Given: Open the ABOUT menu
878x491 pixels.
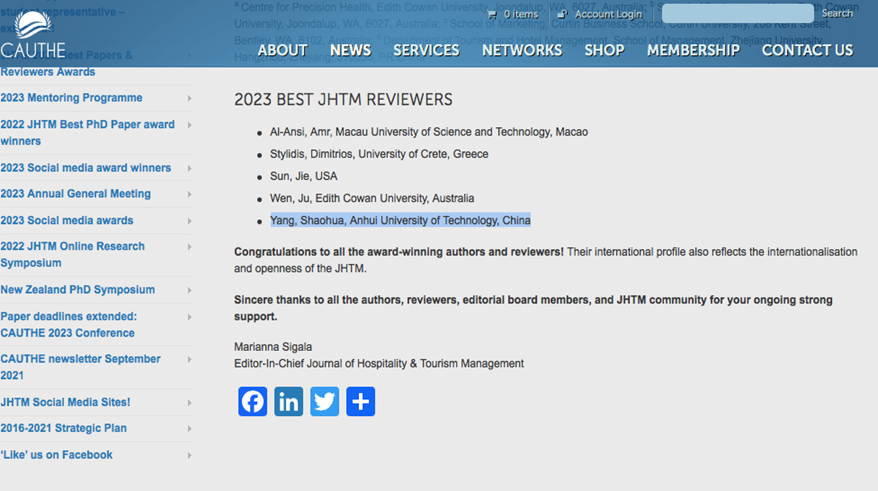Looking at the screenshot, I should [282, 50].
